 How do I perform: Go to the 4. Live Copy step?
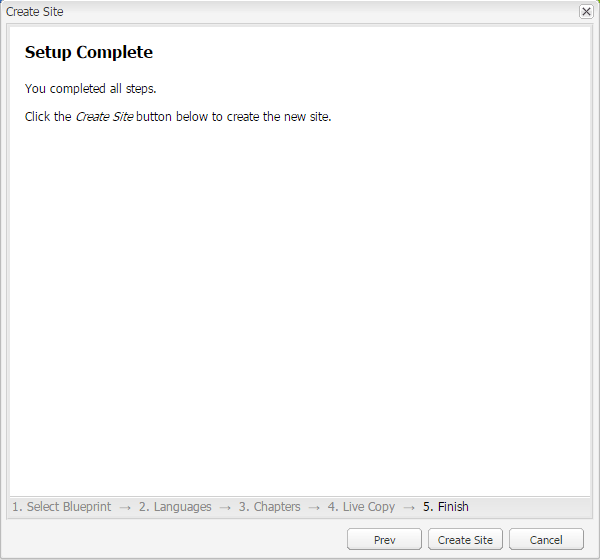tap(361, 507)
